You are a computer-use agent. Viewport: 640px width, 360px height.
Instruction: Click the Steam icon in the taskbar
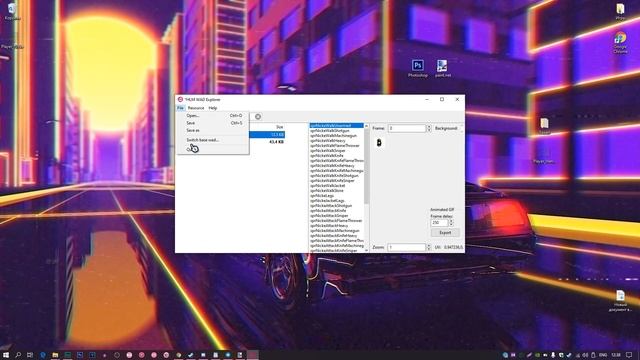pyautogui.click(x=191, y=355)
